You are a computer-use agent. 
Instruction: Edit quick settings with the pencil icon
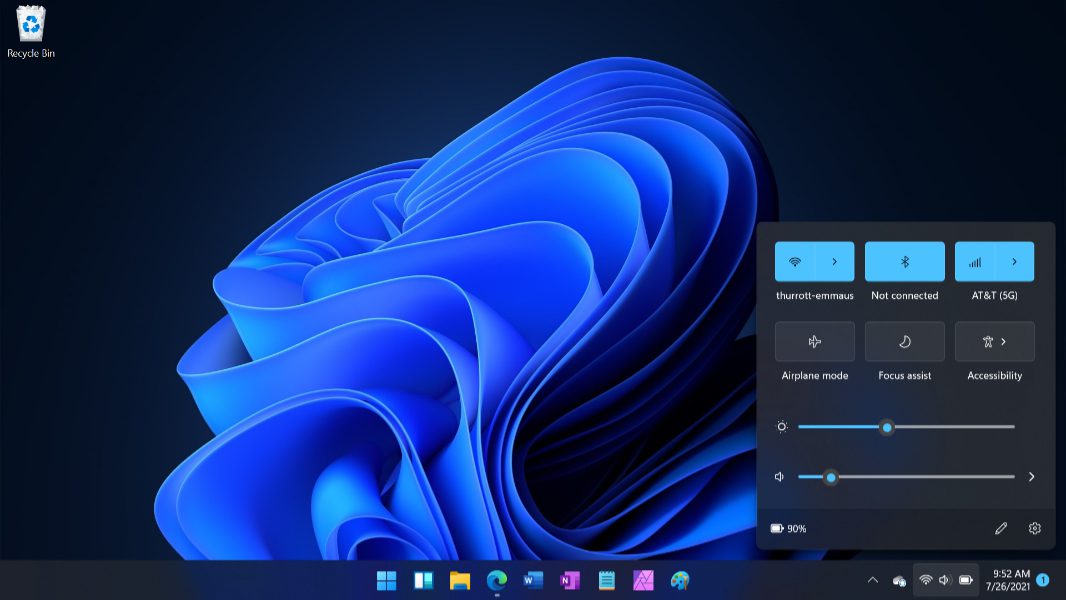[1001, 528]
